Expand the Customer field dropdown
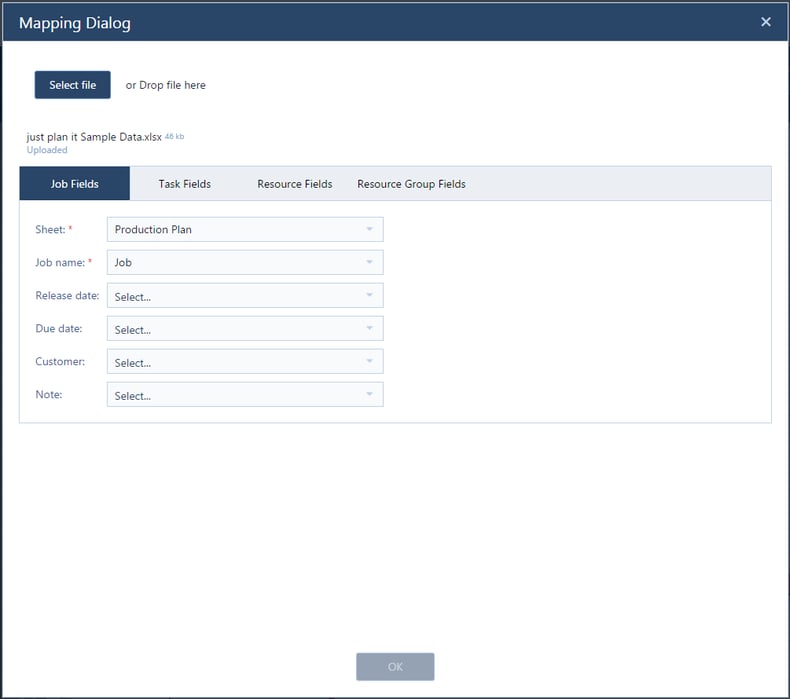The height and width of the screenshot is (699, 790). pyautogui.click(x=235, y=362)
